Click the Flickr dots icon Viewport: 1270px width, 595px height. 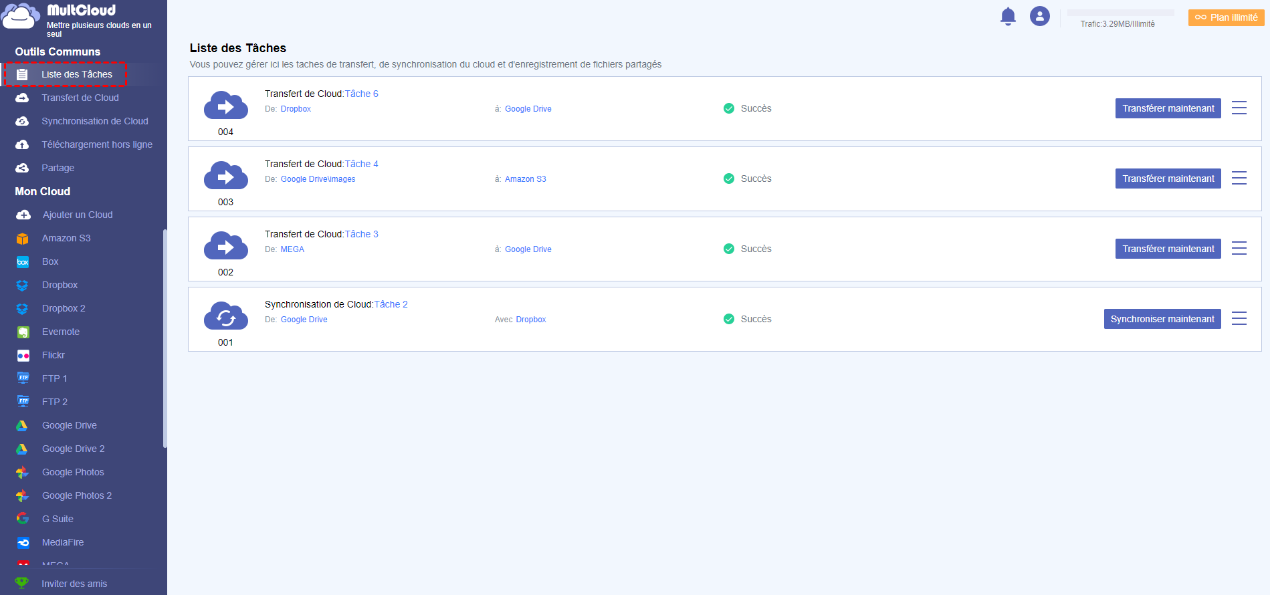[22, 355]
